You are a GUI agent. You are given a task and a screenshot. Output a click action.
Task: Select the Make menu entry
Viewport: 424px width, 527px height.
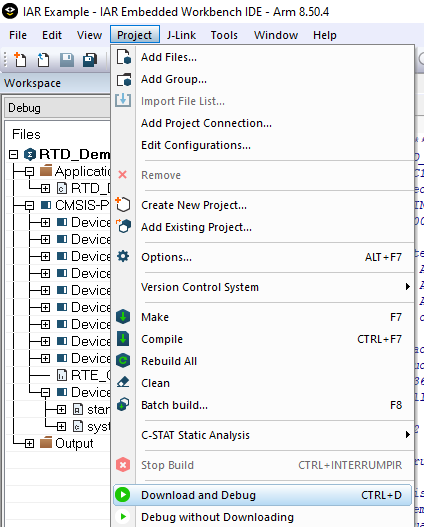[x=263, y=317]
